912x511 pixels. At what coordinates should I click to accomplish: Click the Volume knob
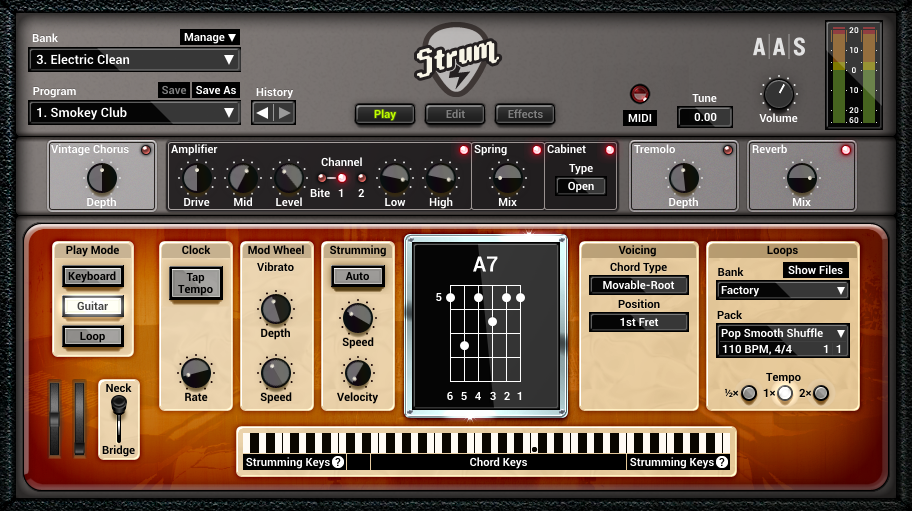click(x=778, y=95)
